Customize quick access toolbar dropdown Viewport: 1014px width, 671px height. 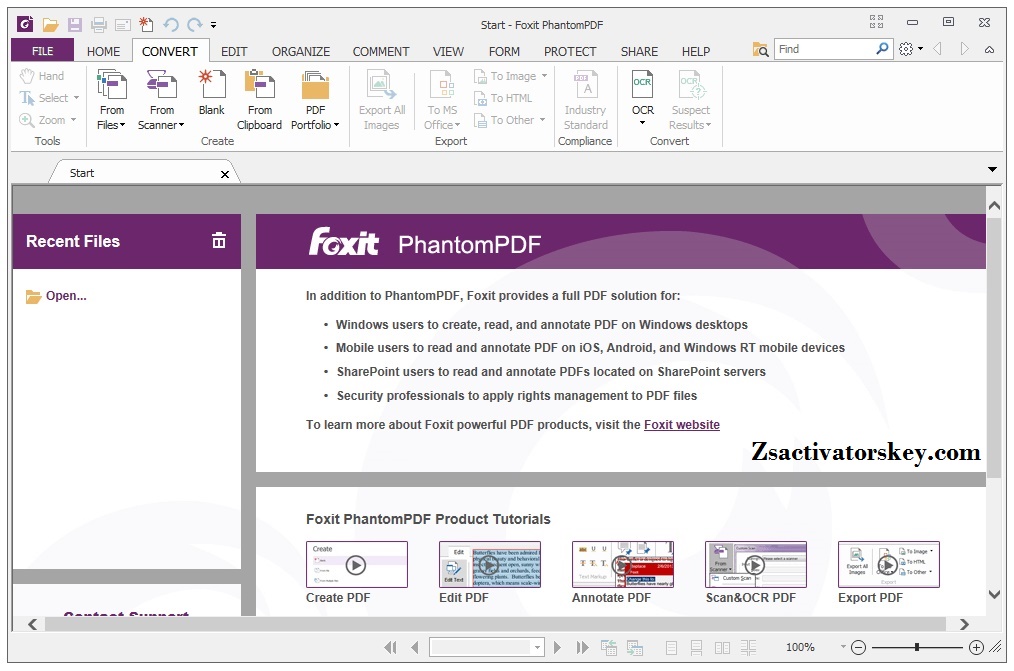(213, 25)
